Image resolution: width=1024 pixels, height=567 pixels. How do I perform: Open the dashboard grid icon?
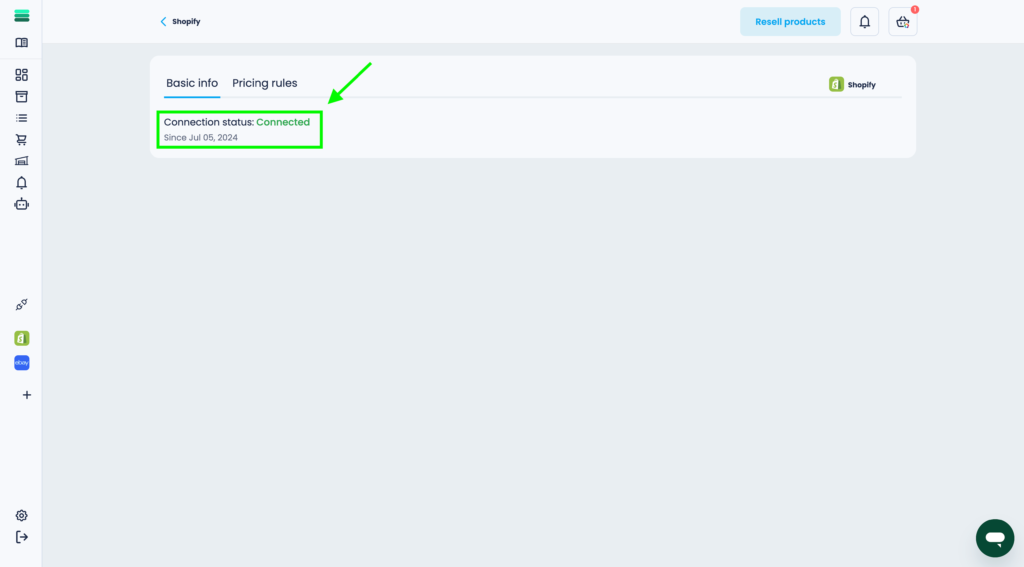pos(21,75)
